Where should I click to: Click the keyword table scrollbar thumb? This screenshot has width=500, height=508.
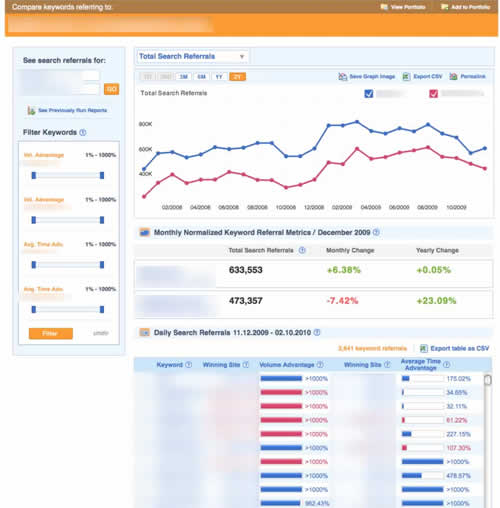click(488, 380)
